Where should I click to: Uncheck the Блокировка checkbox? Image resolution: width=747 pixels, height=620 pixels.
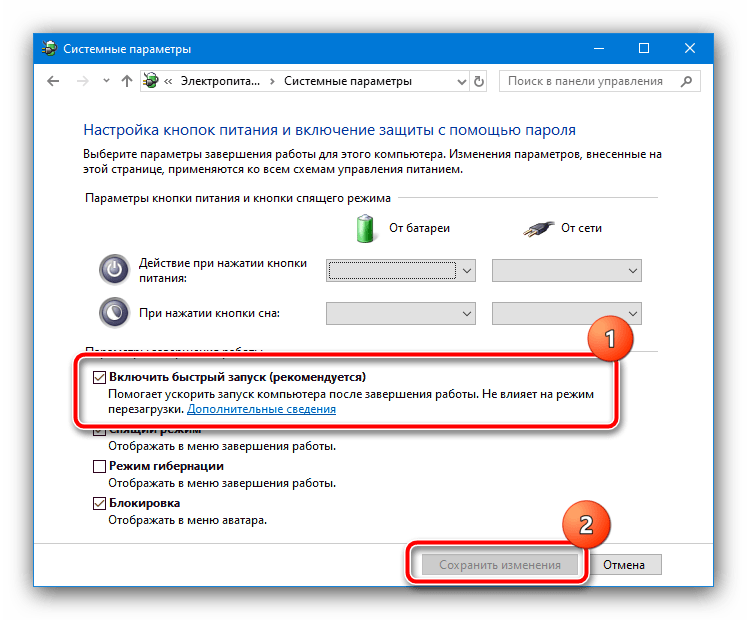99,503
